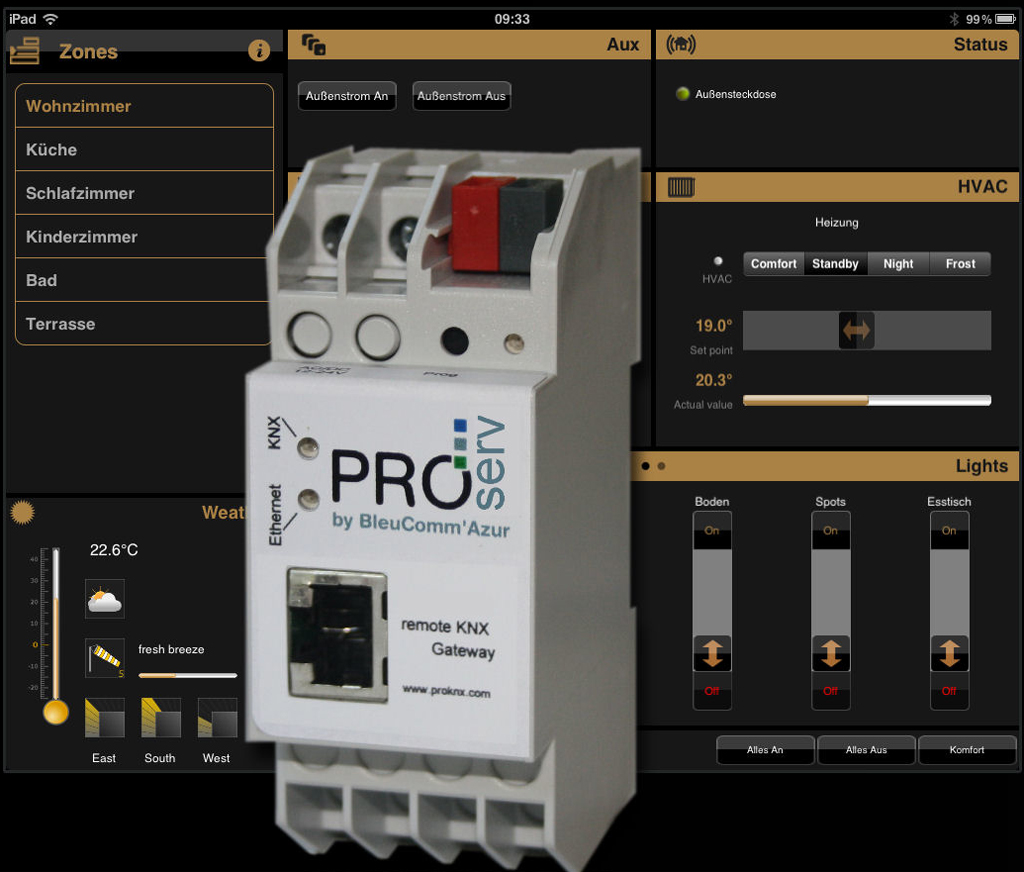This screenshot has width=1024, height=872.
Task: Select Comfort HVAC mode
Action: pos(773,264)
